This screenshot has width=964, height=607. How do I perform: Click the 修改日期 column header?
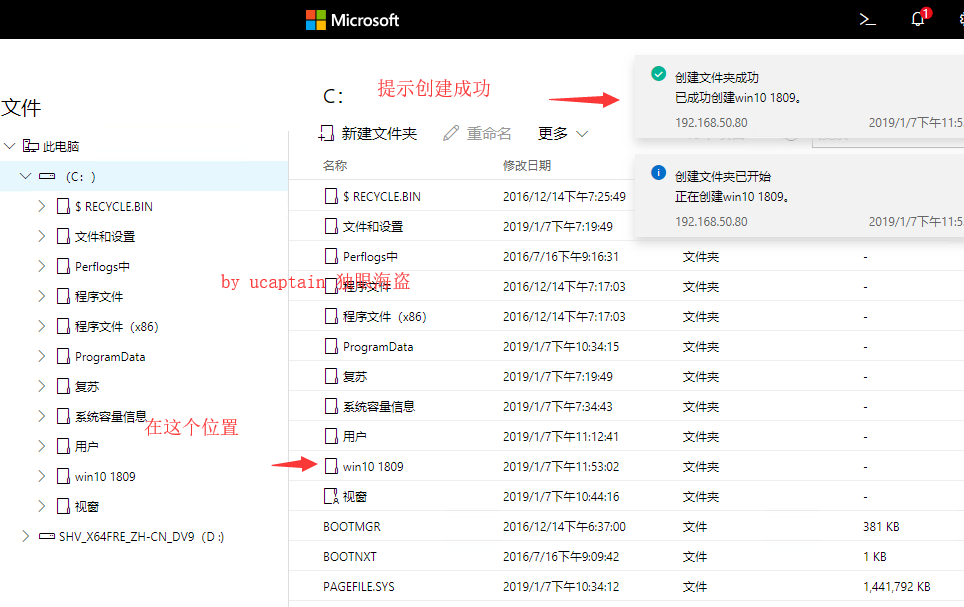pyautogui.click(x=527, y=165)
